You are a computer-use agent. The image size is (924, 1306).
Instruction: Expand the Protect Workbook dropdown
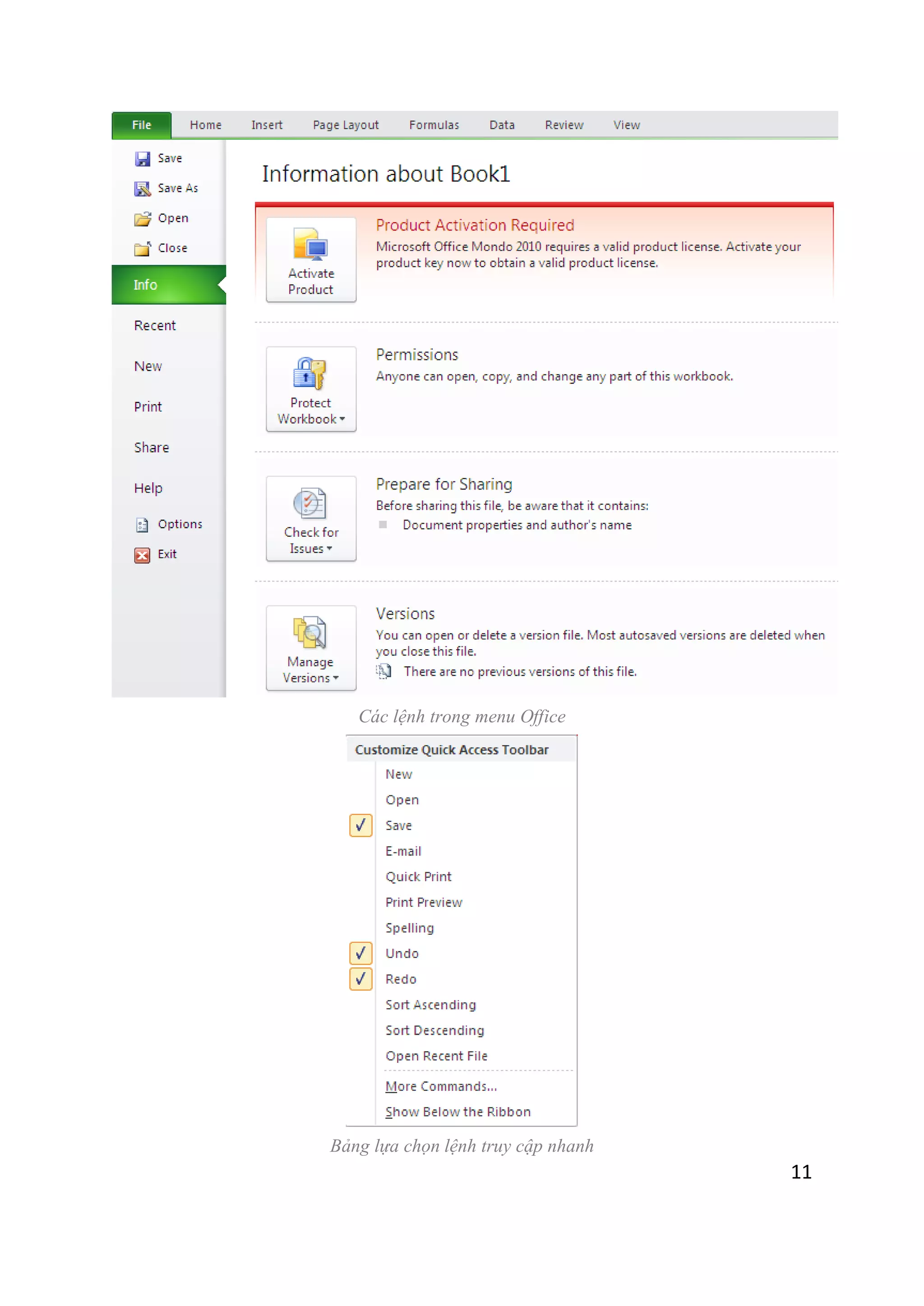[x=311, y=389]
